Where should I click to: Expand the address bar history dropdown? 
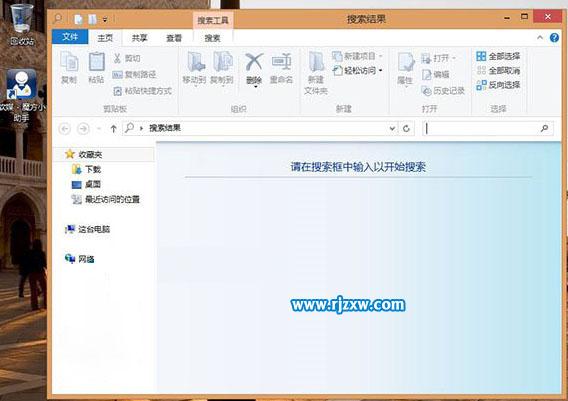pos(392,128)
